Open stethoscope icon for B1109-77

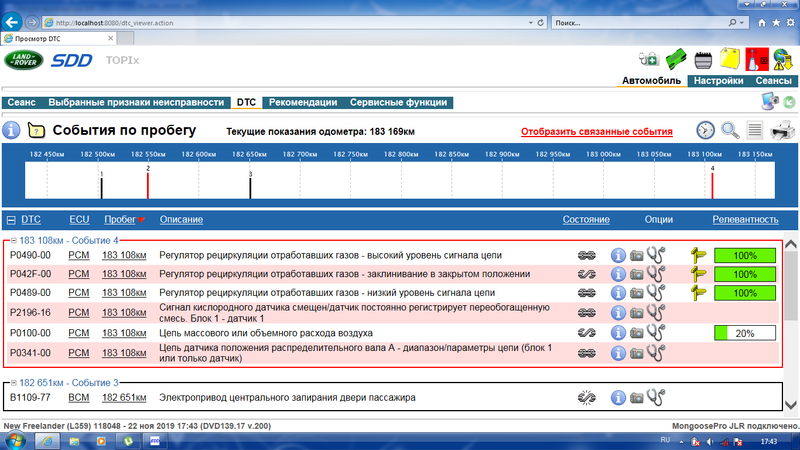point(656,397)
